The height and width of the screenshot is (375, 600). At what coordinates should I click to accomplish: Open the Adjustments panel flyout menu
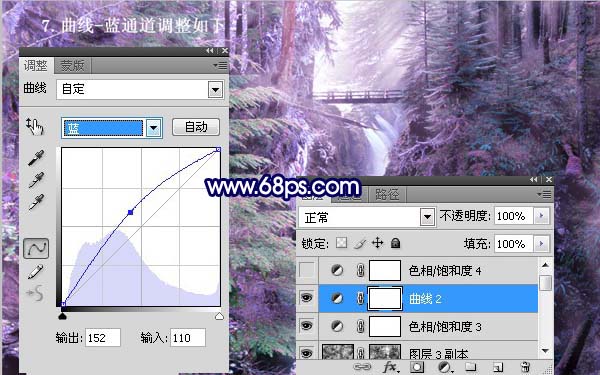click(x=221, y=66)
